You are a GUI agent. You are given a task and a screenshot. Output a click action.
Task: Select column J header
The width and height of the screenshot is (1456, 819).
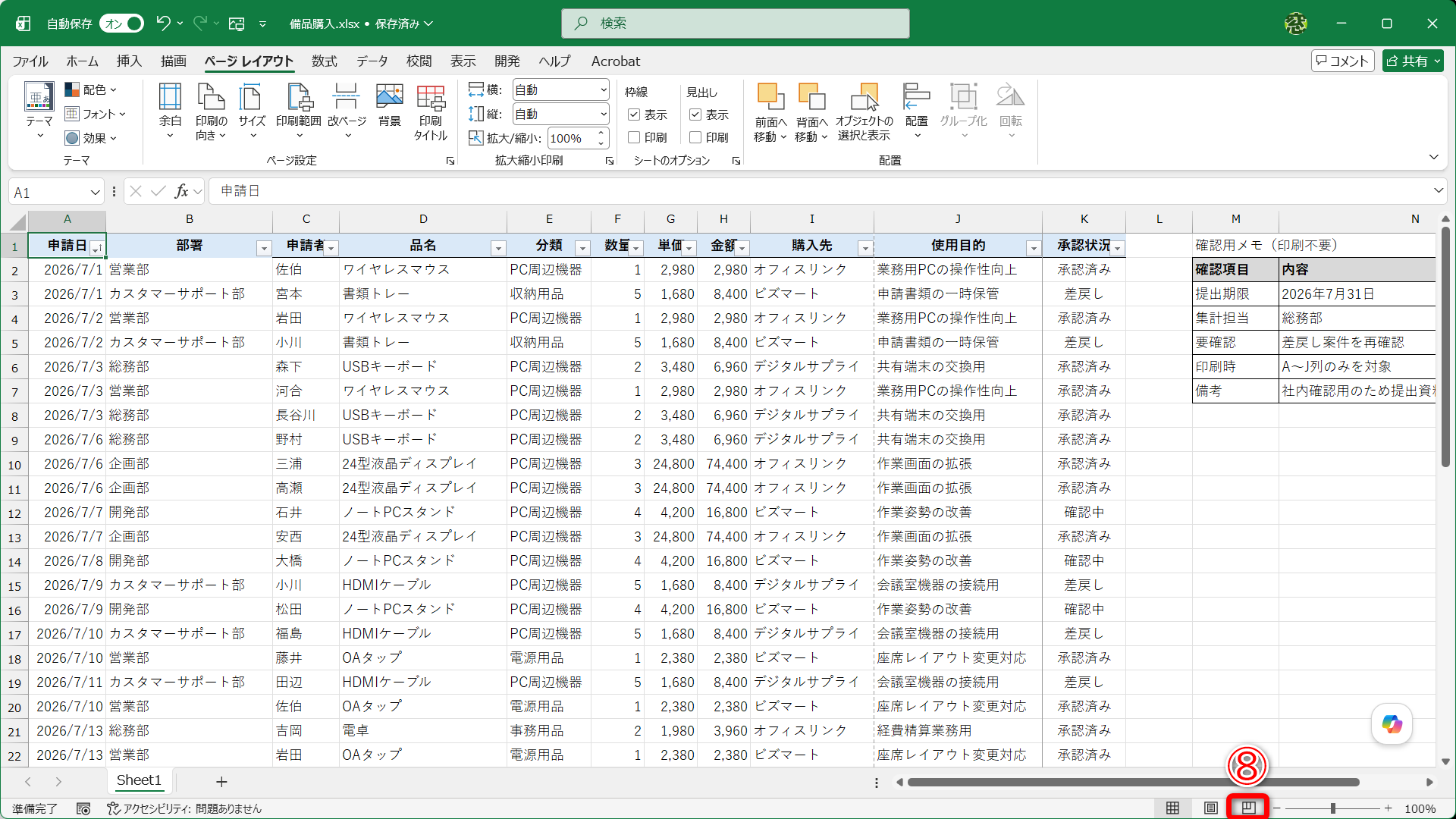958,219
